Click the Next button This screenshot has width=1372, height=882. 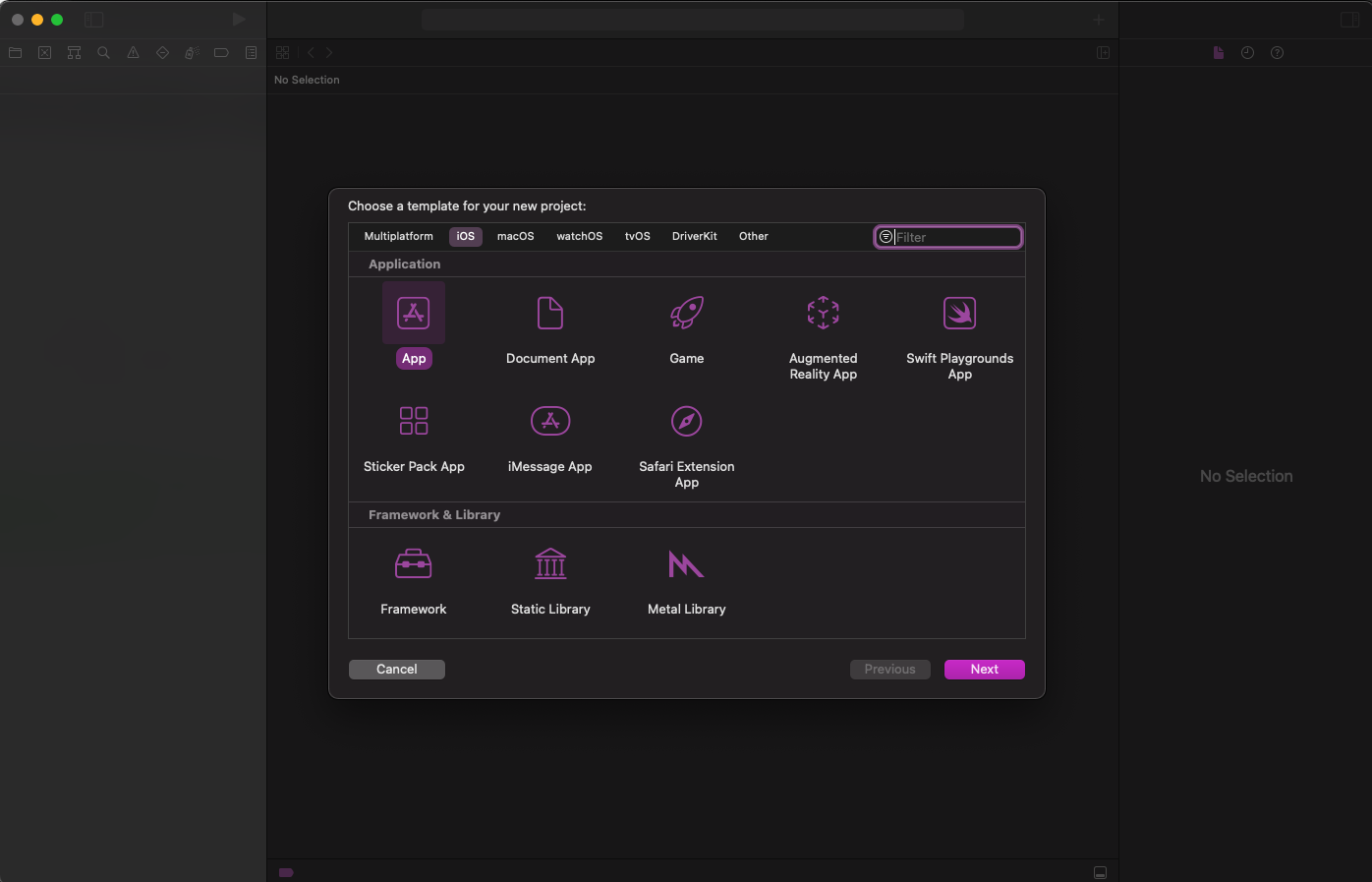click(985, 670)
